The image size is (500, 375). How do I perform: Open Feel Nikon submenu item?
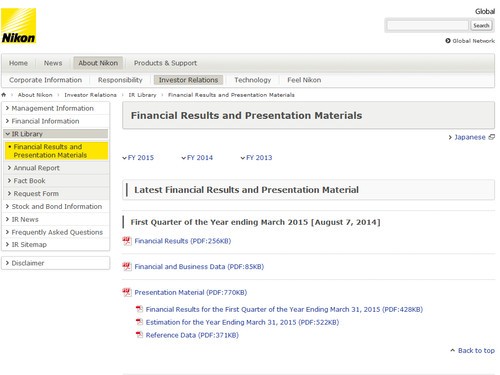pyautogui.click(x=304, y=80)
